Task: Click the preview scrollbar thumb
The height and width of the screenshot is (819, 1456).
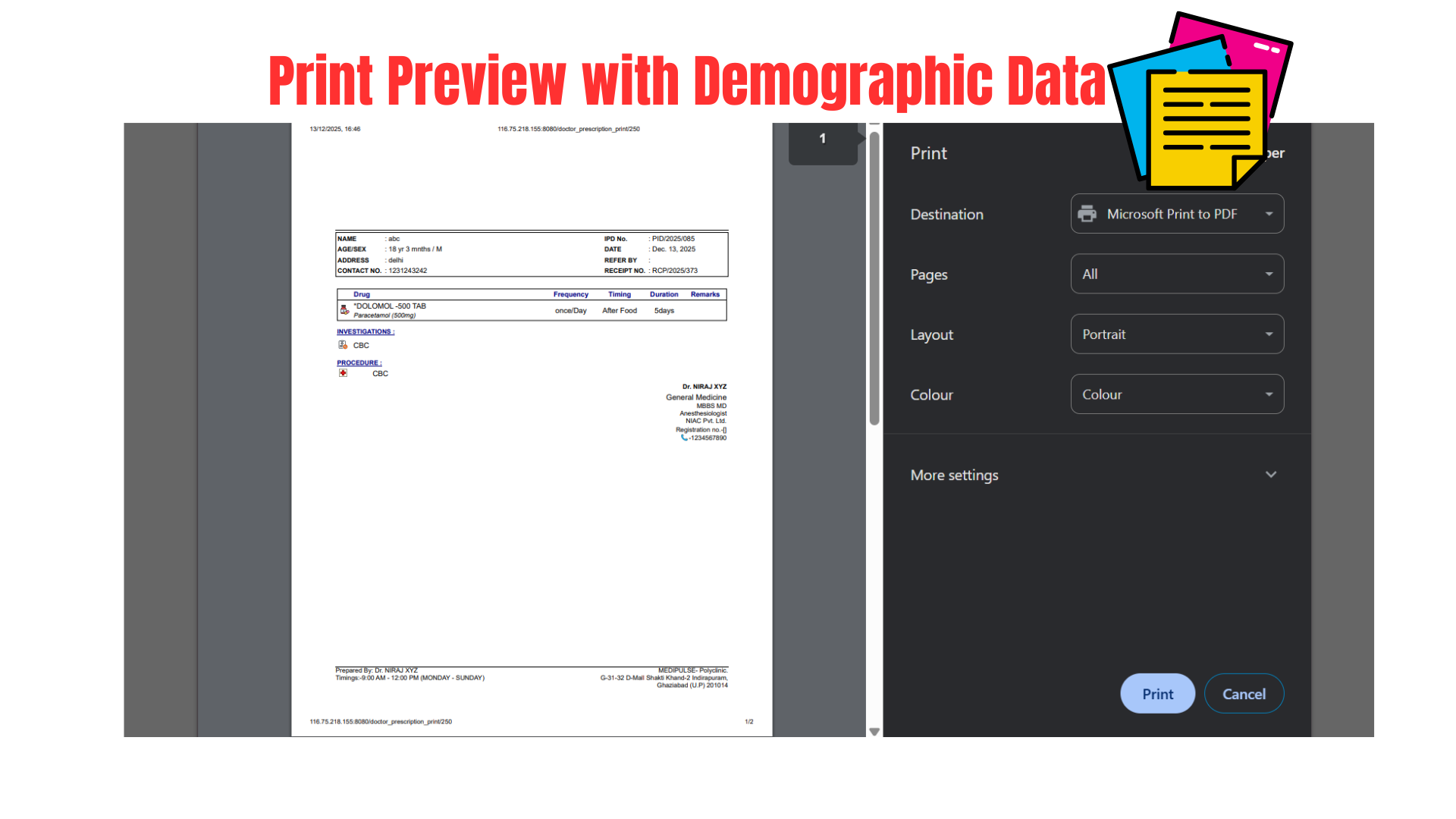Action: pos(874,278)
